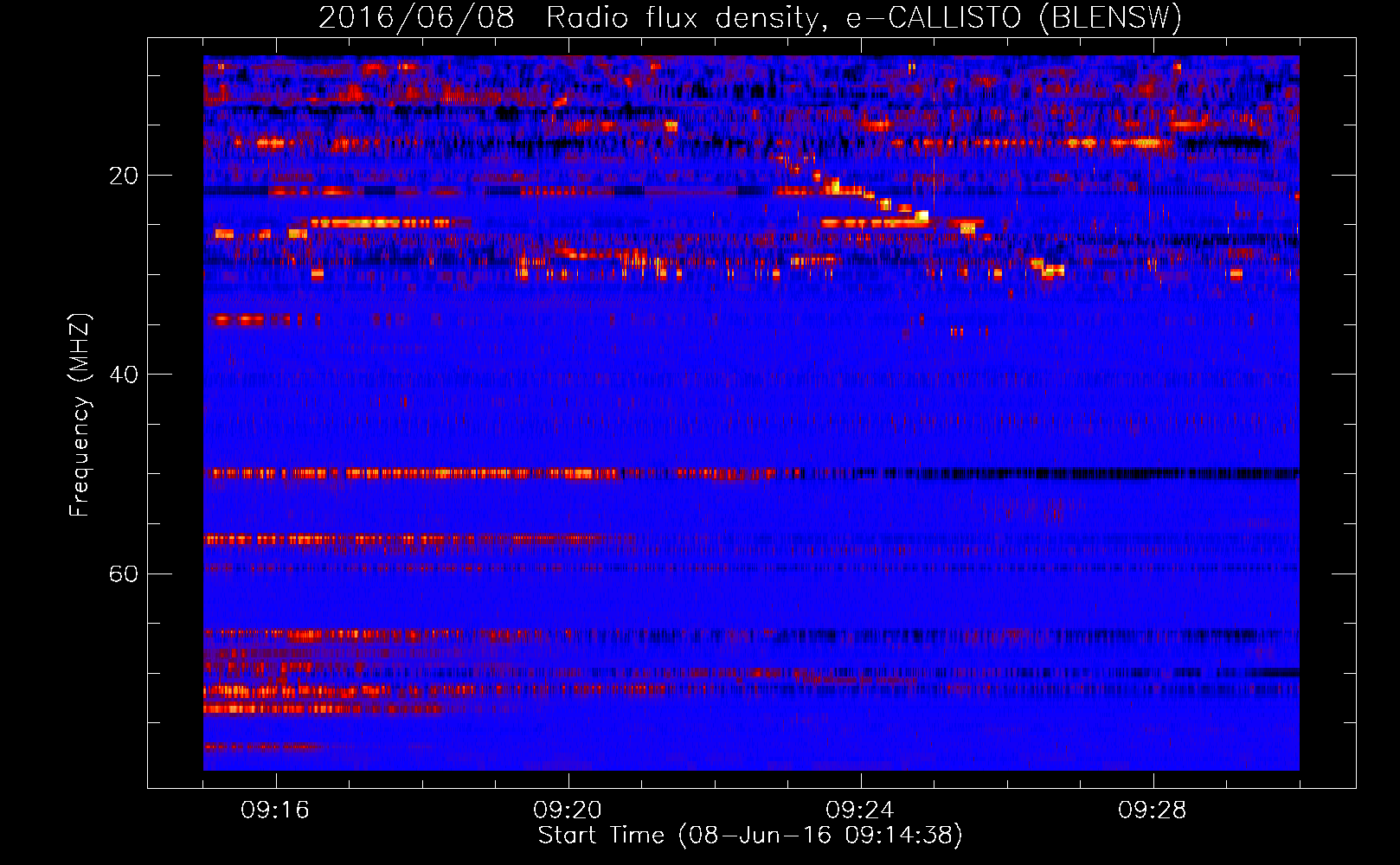The height and width of the screenshot is (865, 1400).
Task: Click the 09:24 time tick label
Action: 860,811
